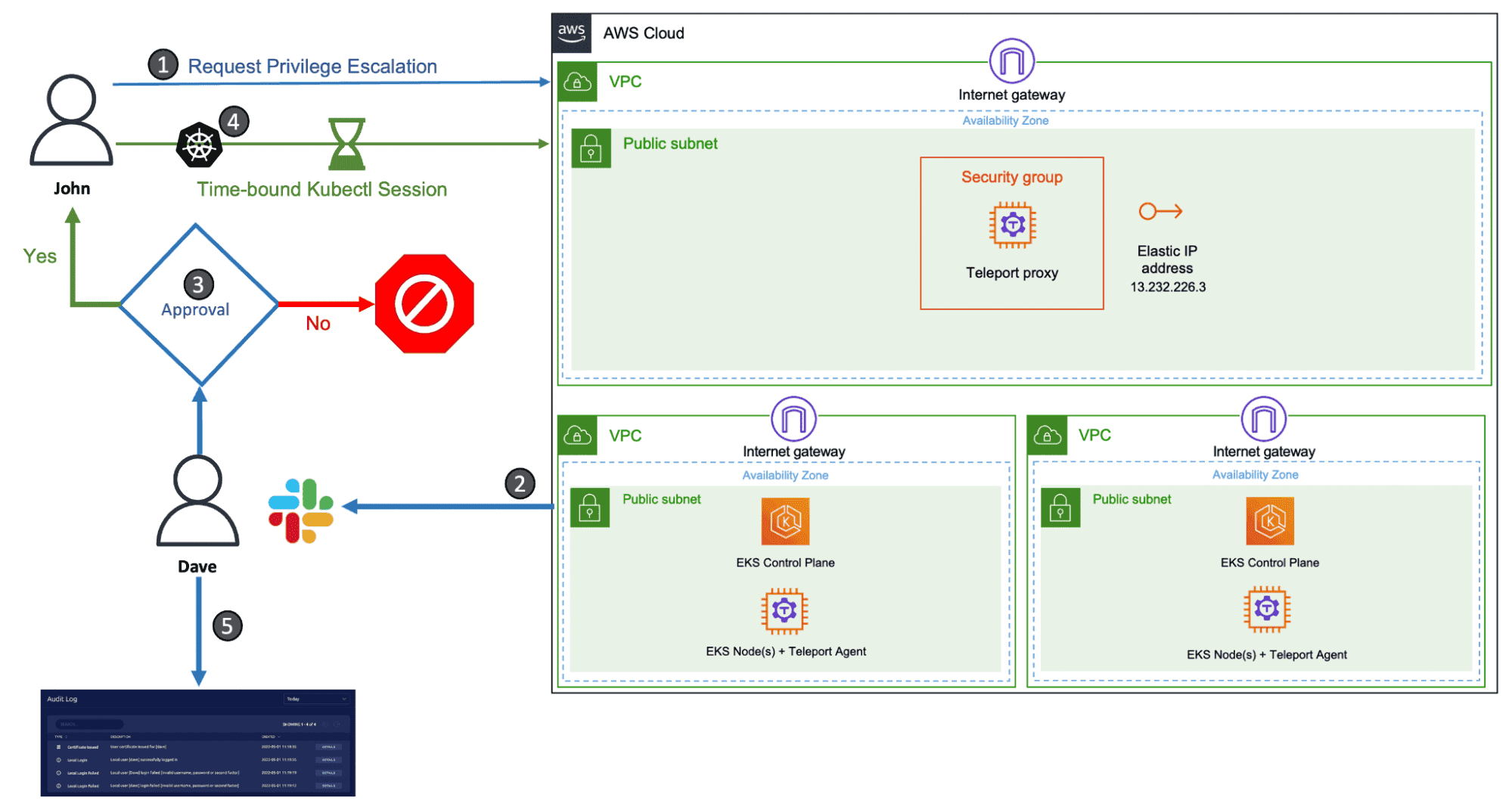Click the Approval decision diamond
Viewport: 1512px width, 810px height.
pyautogui.click(x=198, y=304)
